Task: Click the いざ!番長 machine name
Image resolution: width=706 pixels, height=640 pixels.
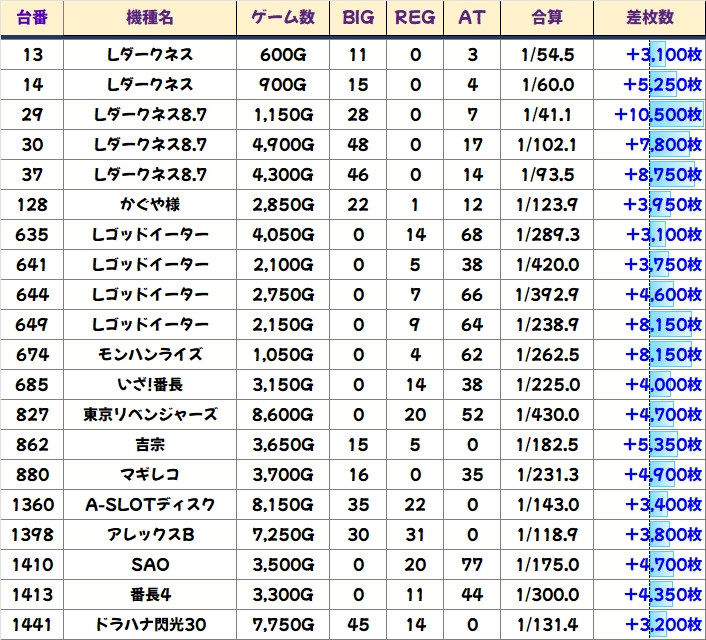Action: coord(150,385)
